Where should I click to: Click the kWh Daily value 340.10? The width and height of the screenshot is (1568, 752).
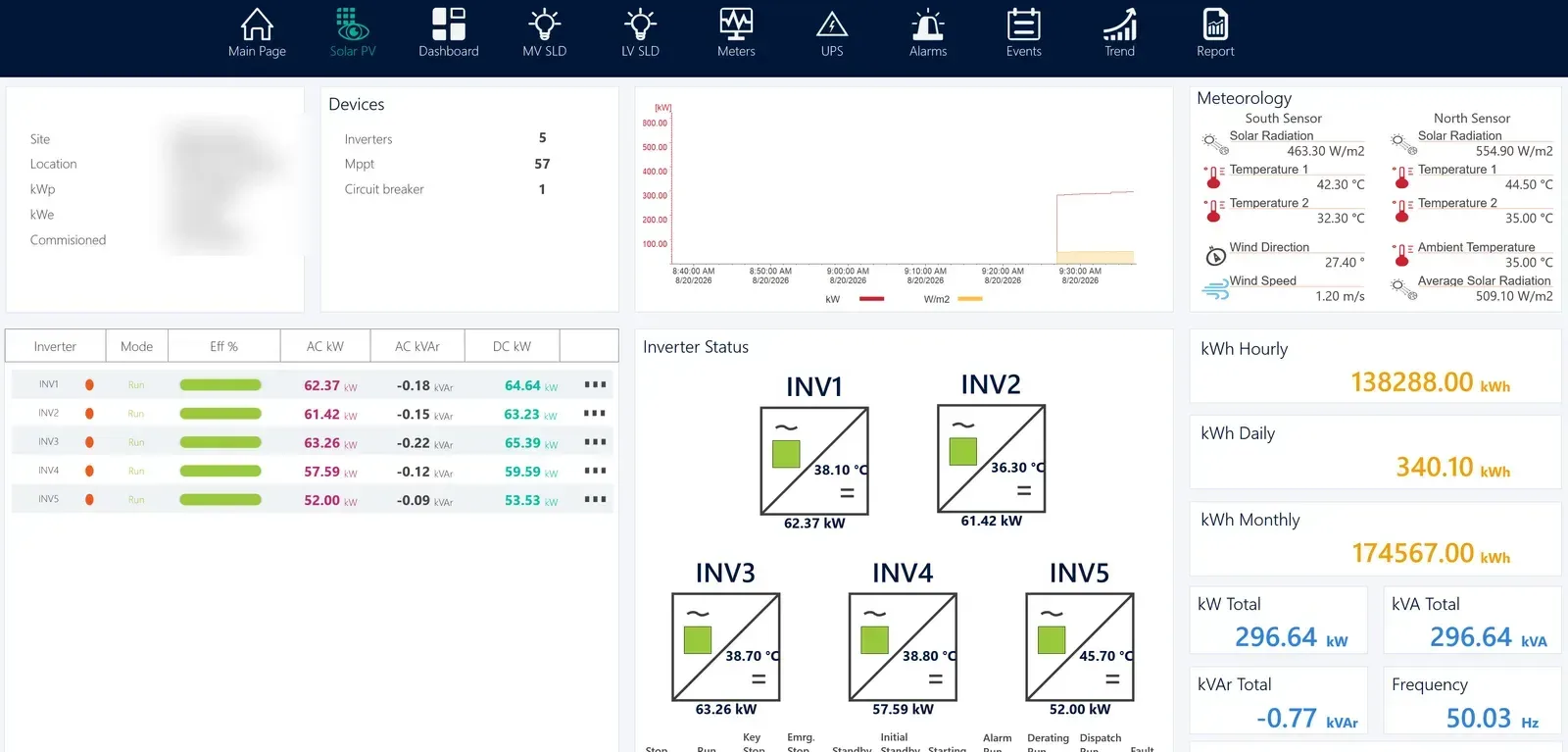point(1435,468)
